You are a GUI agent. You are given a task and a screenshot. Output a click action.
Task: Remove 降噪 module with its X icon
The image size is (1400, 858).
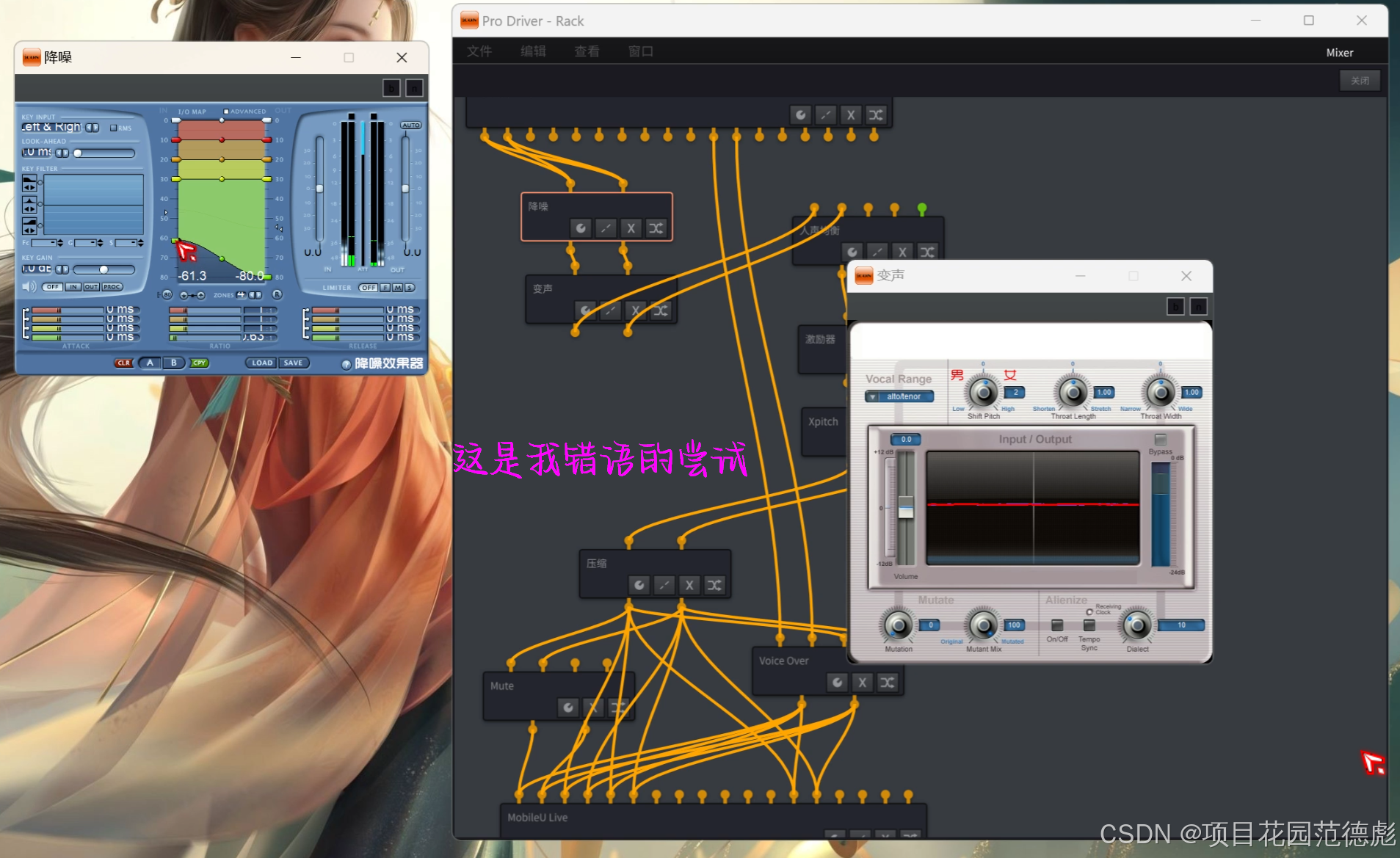[x=631, y=228]
